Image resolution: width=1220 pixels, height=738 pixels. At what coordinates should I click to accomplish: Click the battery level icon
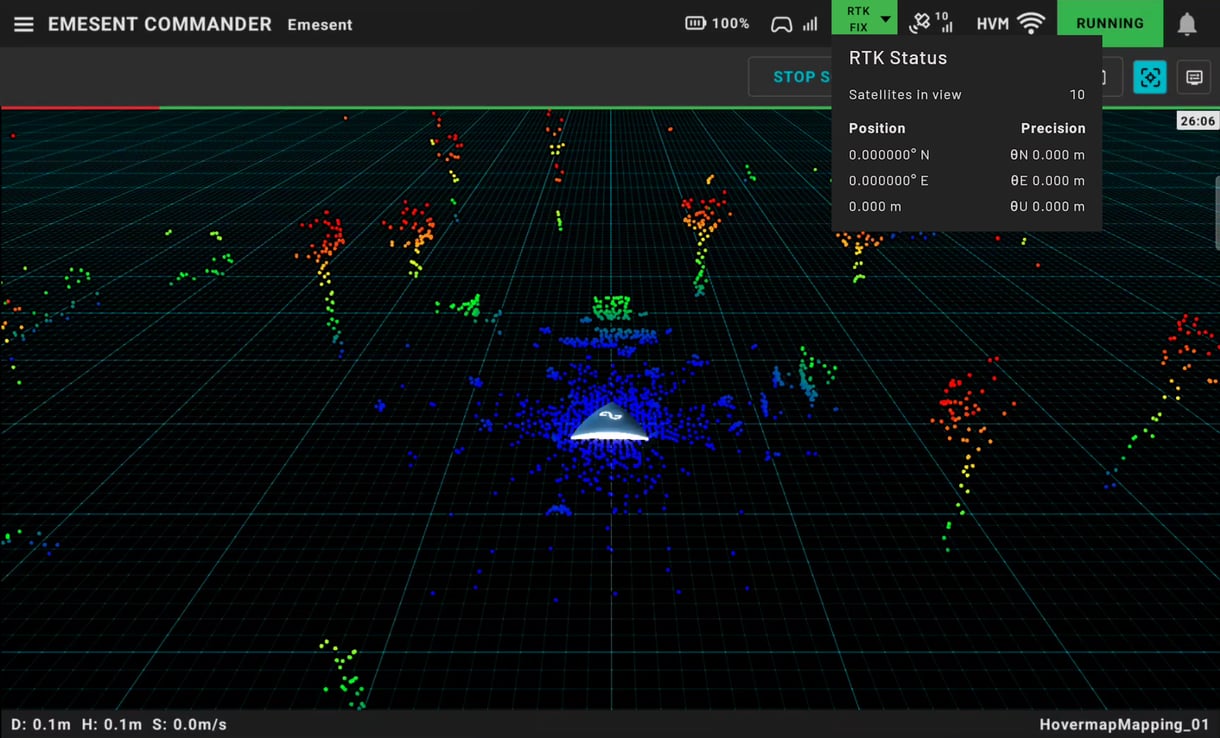click(x=695, y=23)
